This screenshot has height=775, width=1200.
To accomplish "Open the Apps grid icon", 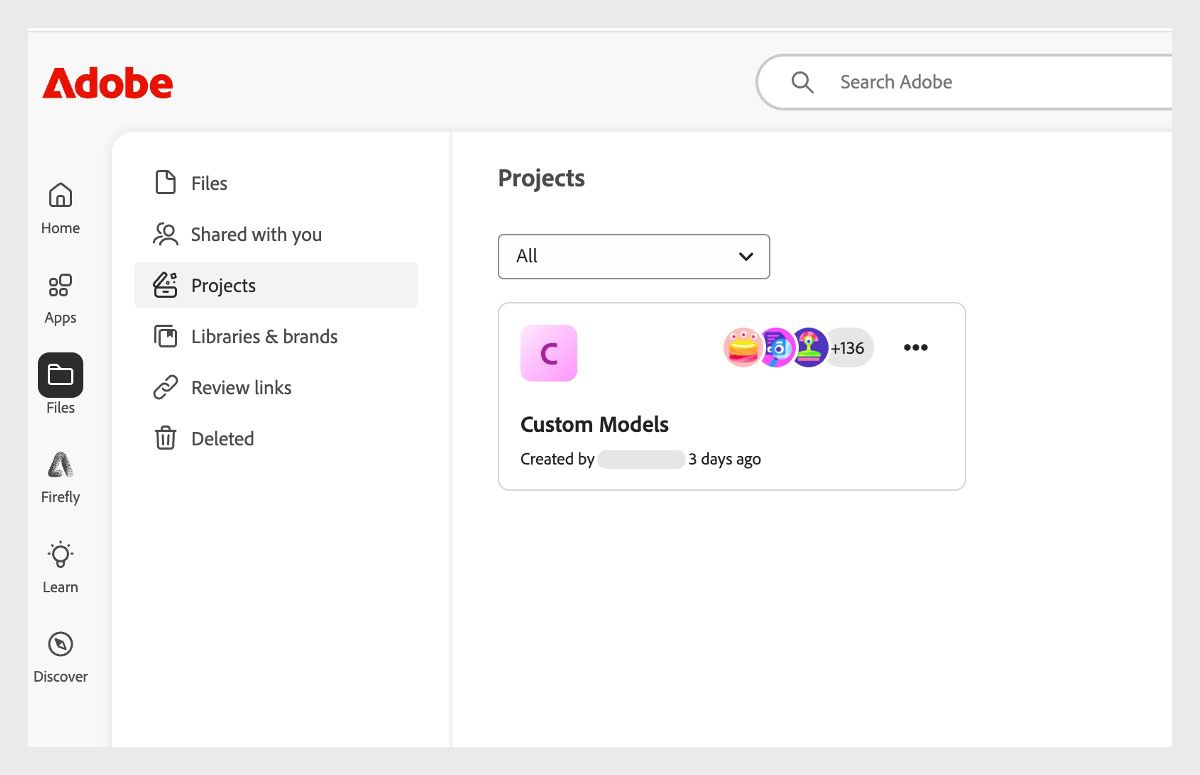I will point(60,286).
